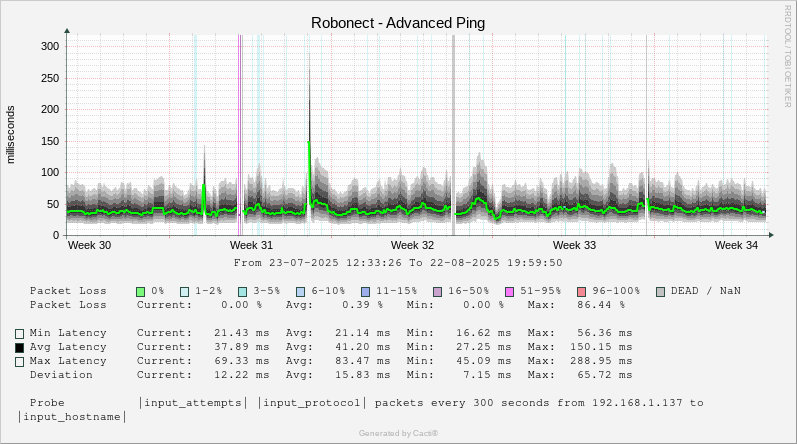Click the 6-10% packet loss swatch
Screen dimensions: 797x444
[x=300, y=292]
